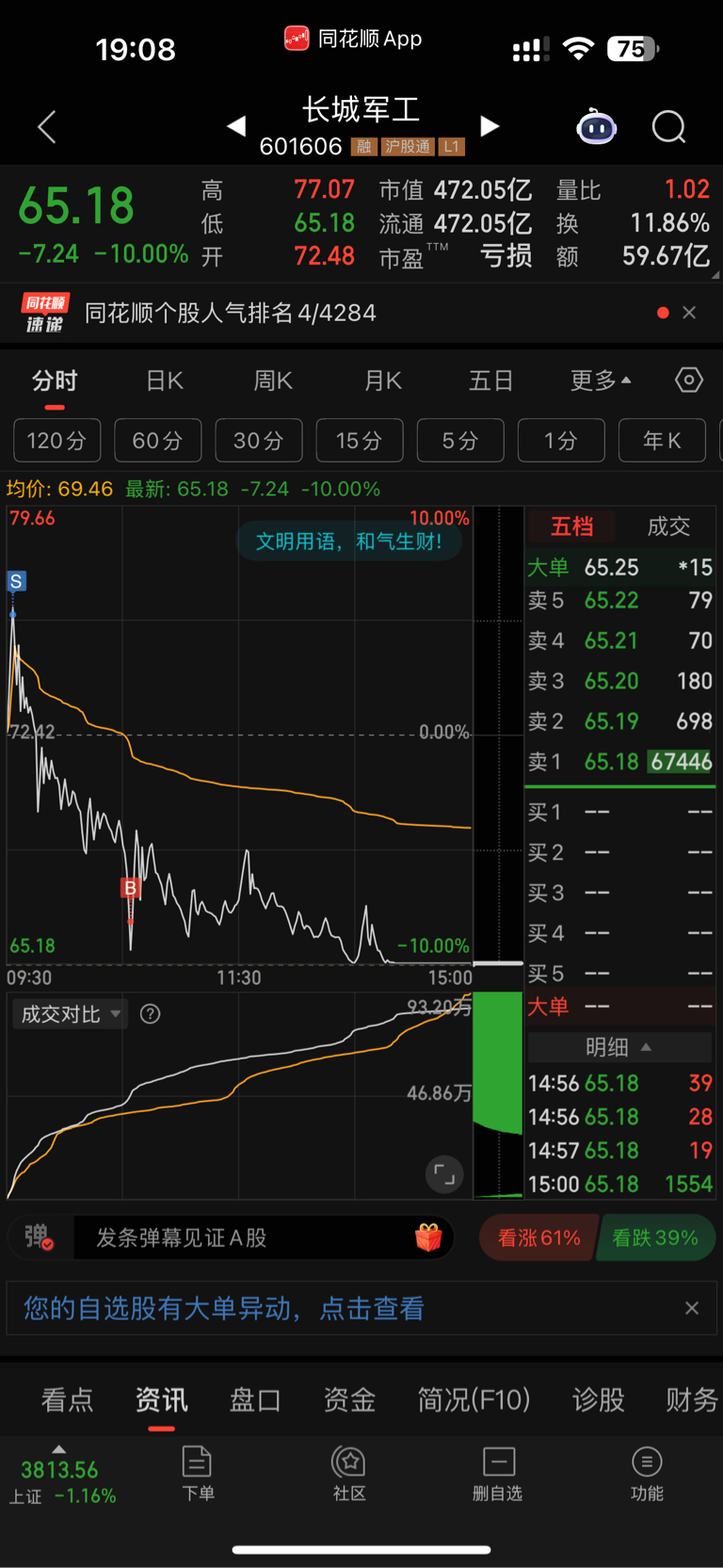Open 社区 community icon
Screen dimensions: 723x1568
[x=349, y=1474]
